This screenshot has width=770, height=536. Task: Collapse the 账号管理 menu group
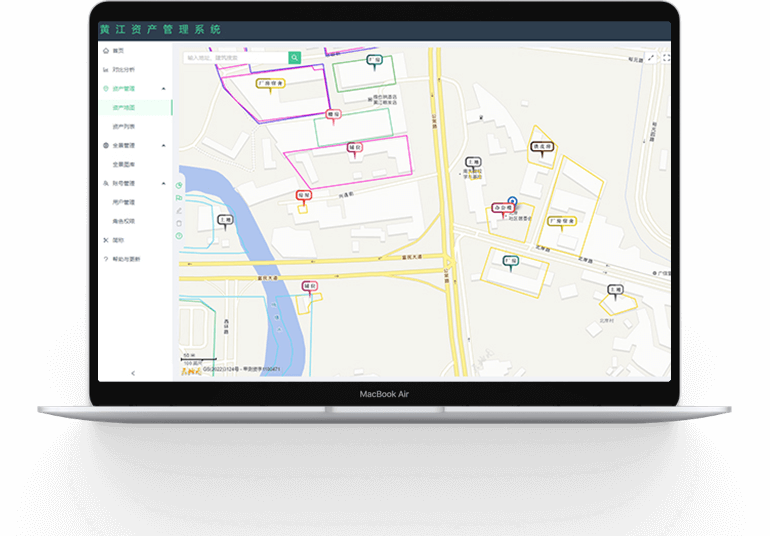[164, 183]
